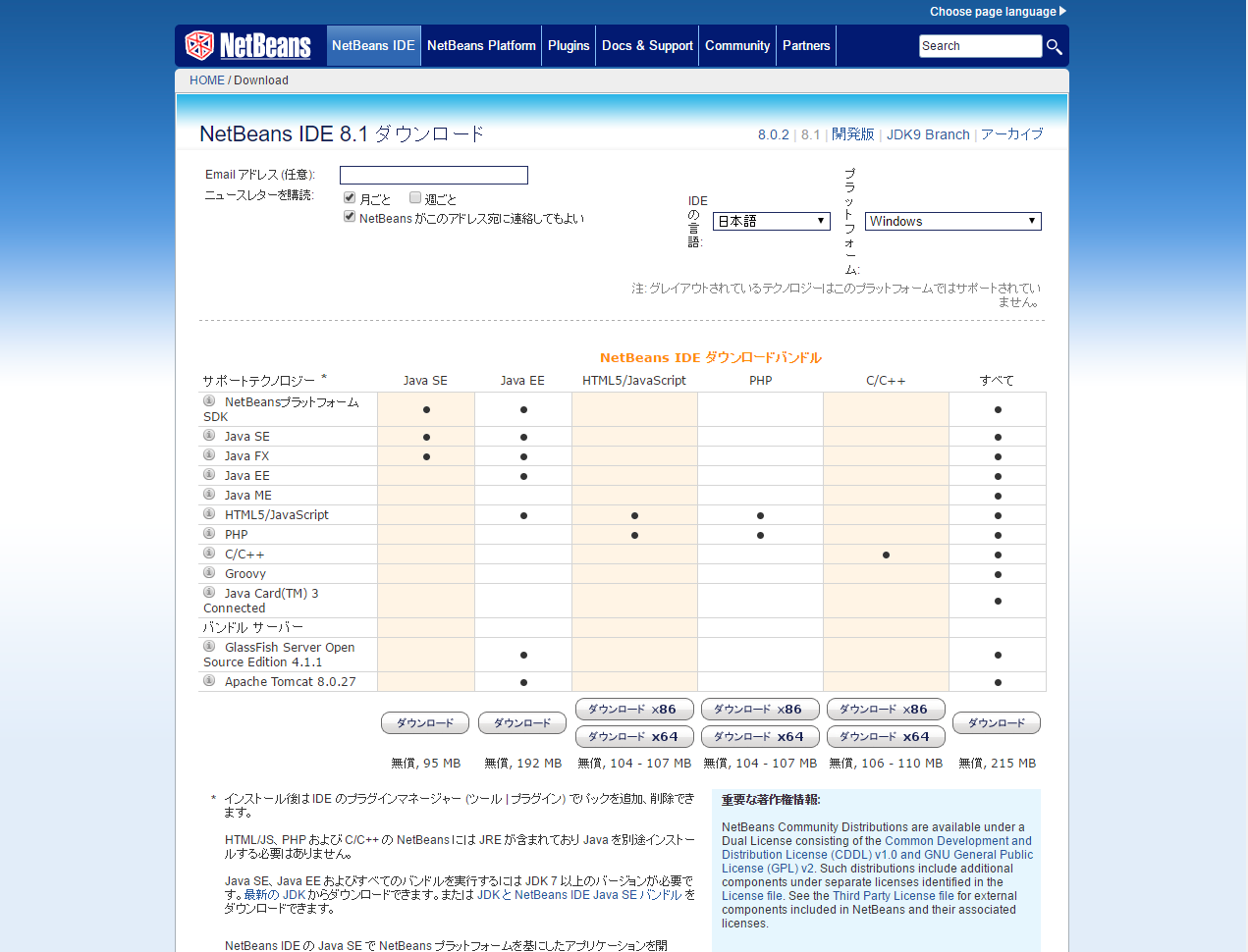Image resolution: width=1248 pixels, height=952 pixels.
Task: Open the Docs & Support tab
Action: 647,45
